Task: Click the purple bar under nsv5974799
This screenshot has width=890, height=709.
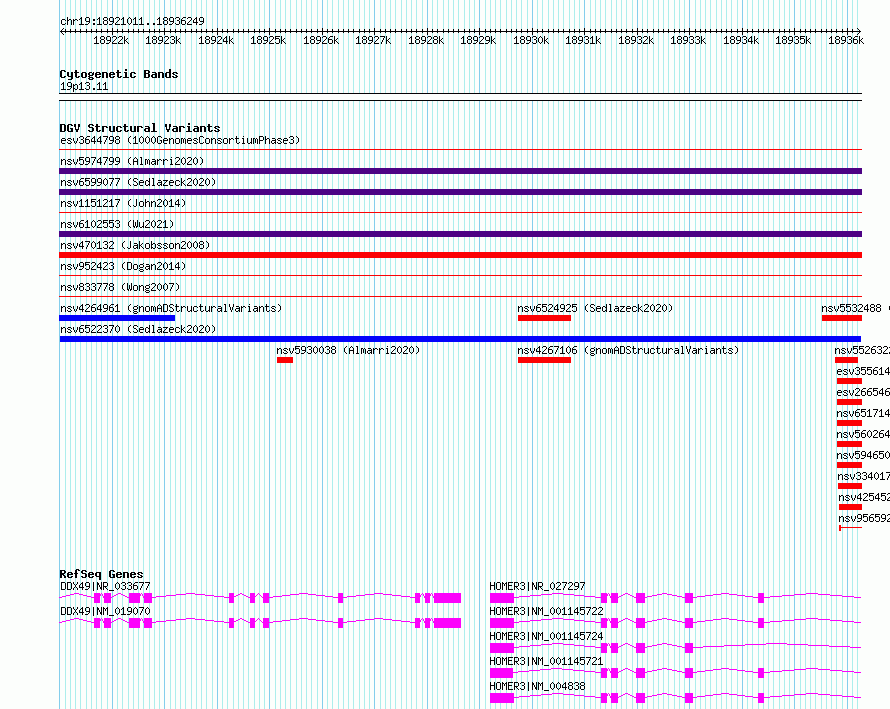Action: point(460,171)
